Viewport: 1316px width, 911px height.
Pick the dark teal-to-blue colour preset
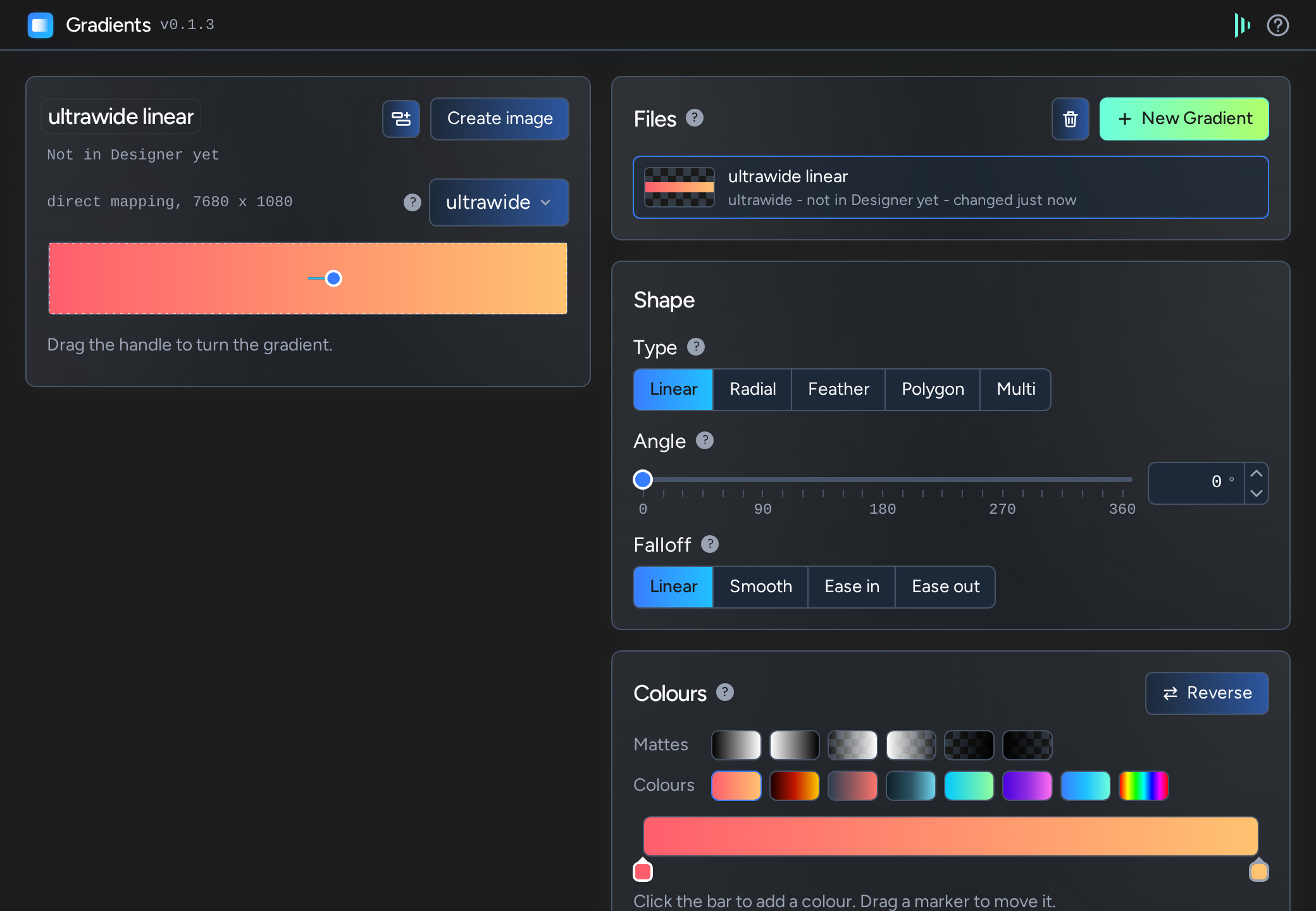point(911,786)
